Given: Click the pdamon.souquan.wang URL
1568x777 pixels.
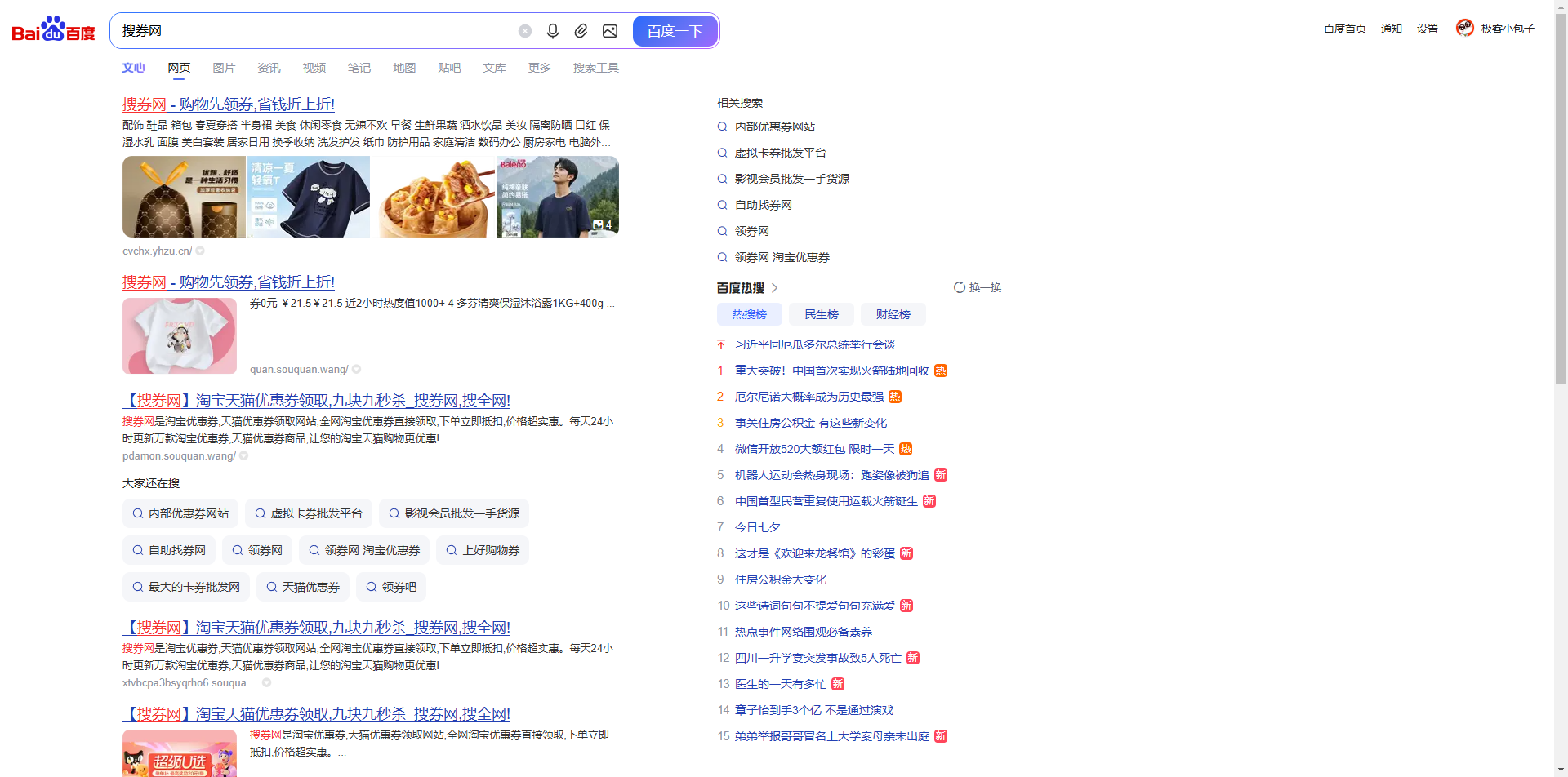Looking at the screenshot, I should pyautogui.click(x=179, y=456).
